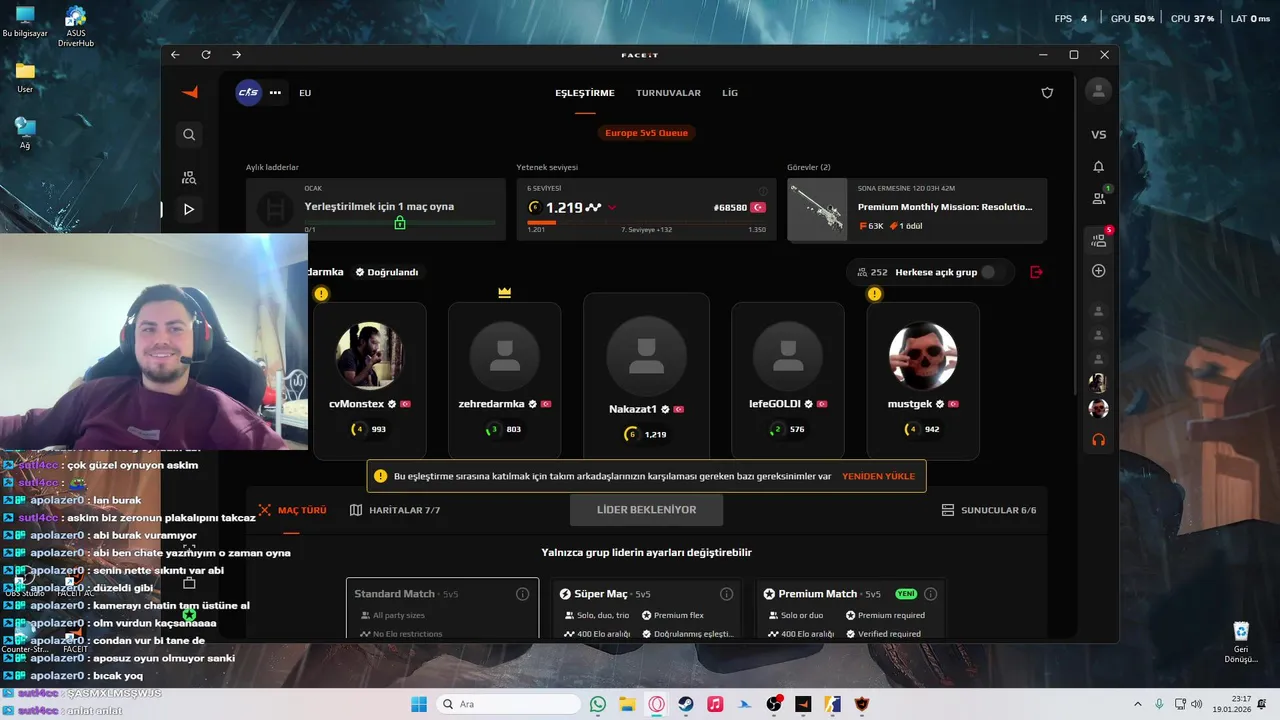Open info icon on Süper Maç card

point(726,594)
